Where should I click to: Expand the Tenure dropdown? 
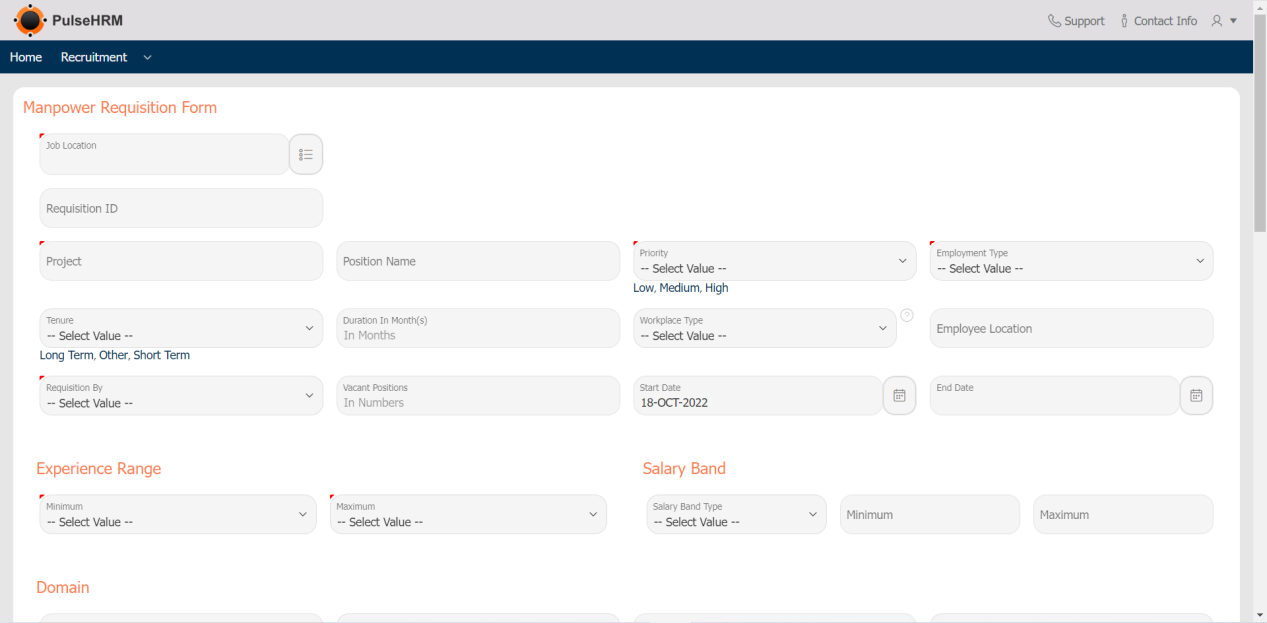click(x=181, y=329)
